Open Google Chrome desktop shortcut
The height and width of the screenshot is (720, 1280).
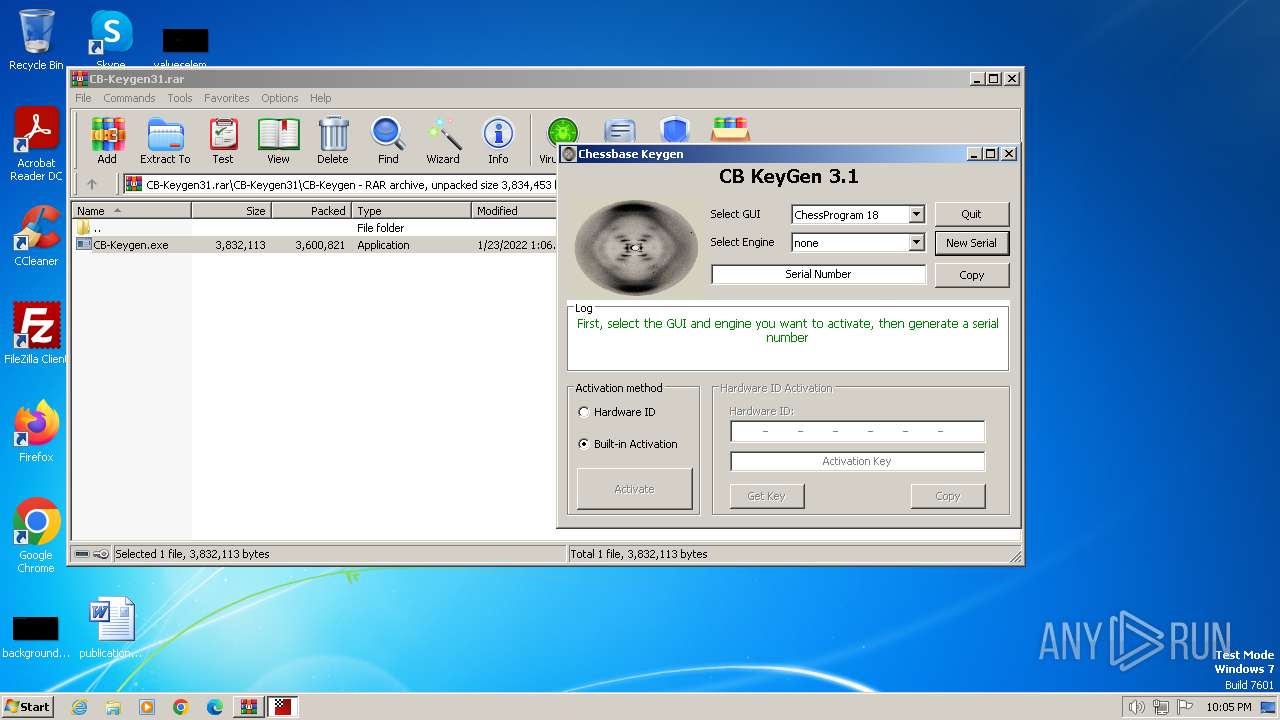point(36,535)
